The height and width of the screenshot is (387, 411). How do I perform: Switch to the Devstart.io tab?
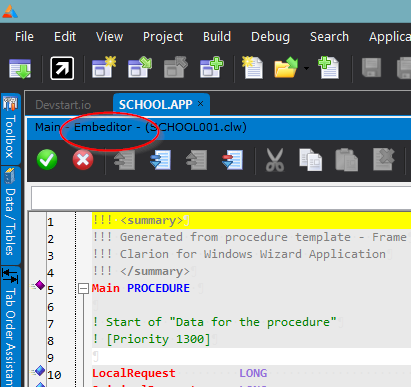(63, 105)
